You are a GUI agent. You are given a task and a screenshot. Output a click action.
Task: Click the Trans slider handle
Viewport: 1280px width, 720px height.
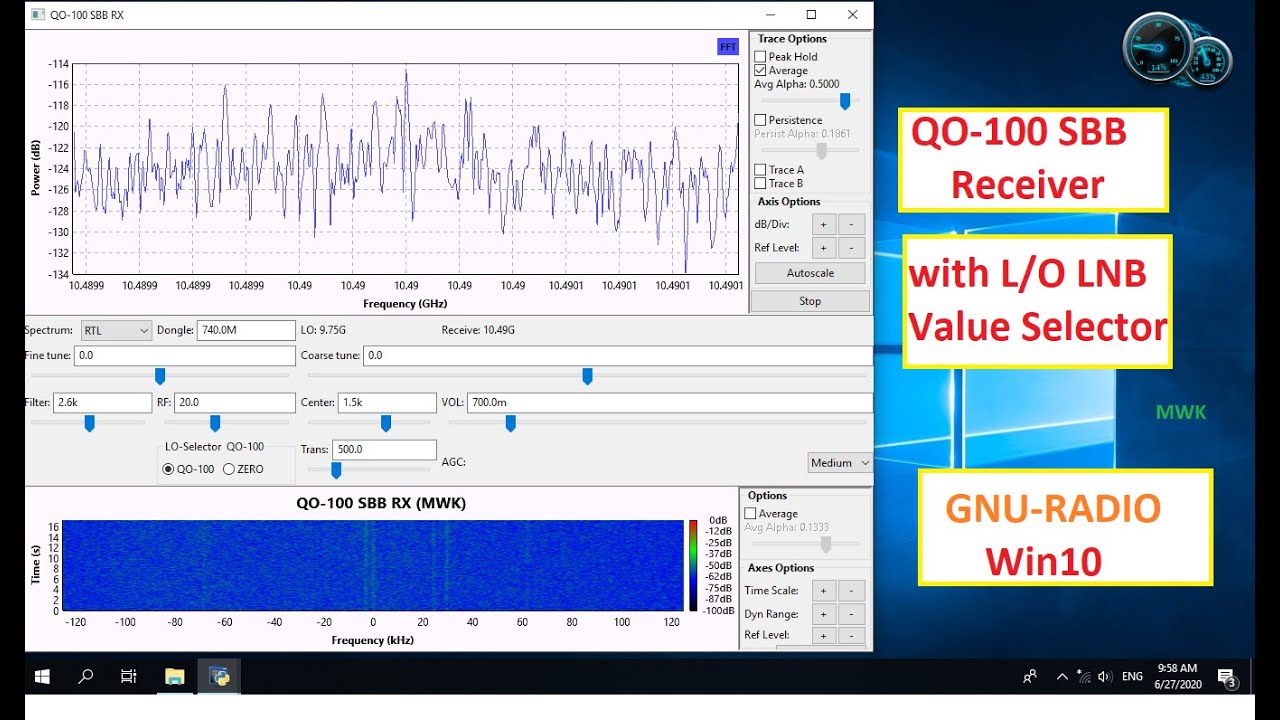point(336,470)
